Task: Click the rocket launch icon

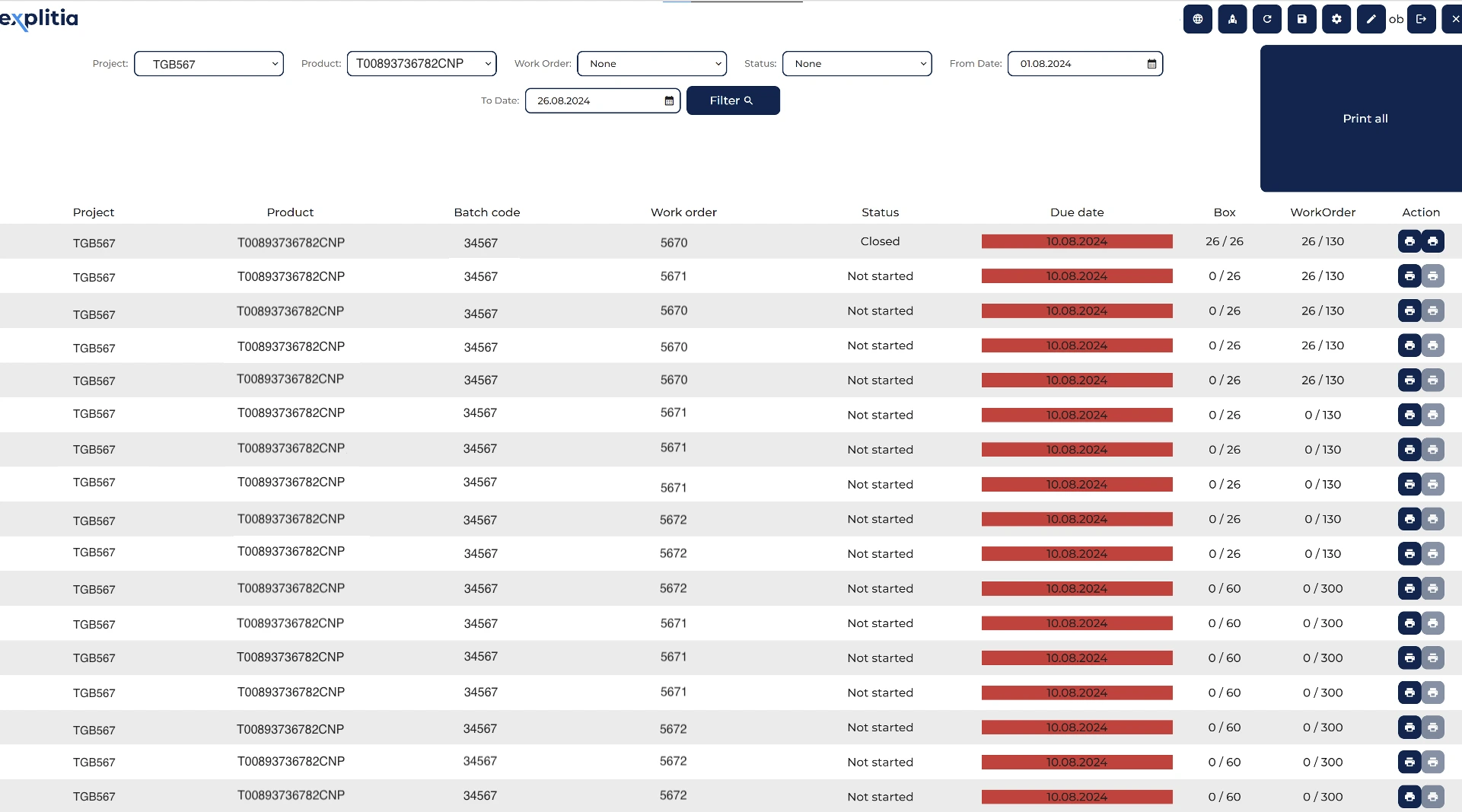Action: tap(1232, 19)
